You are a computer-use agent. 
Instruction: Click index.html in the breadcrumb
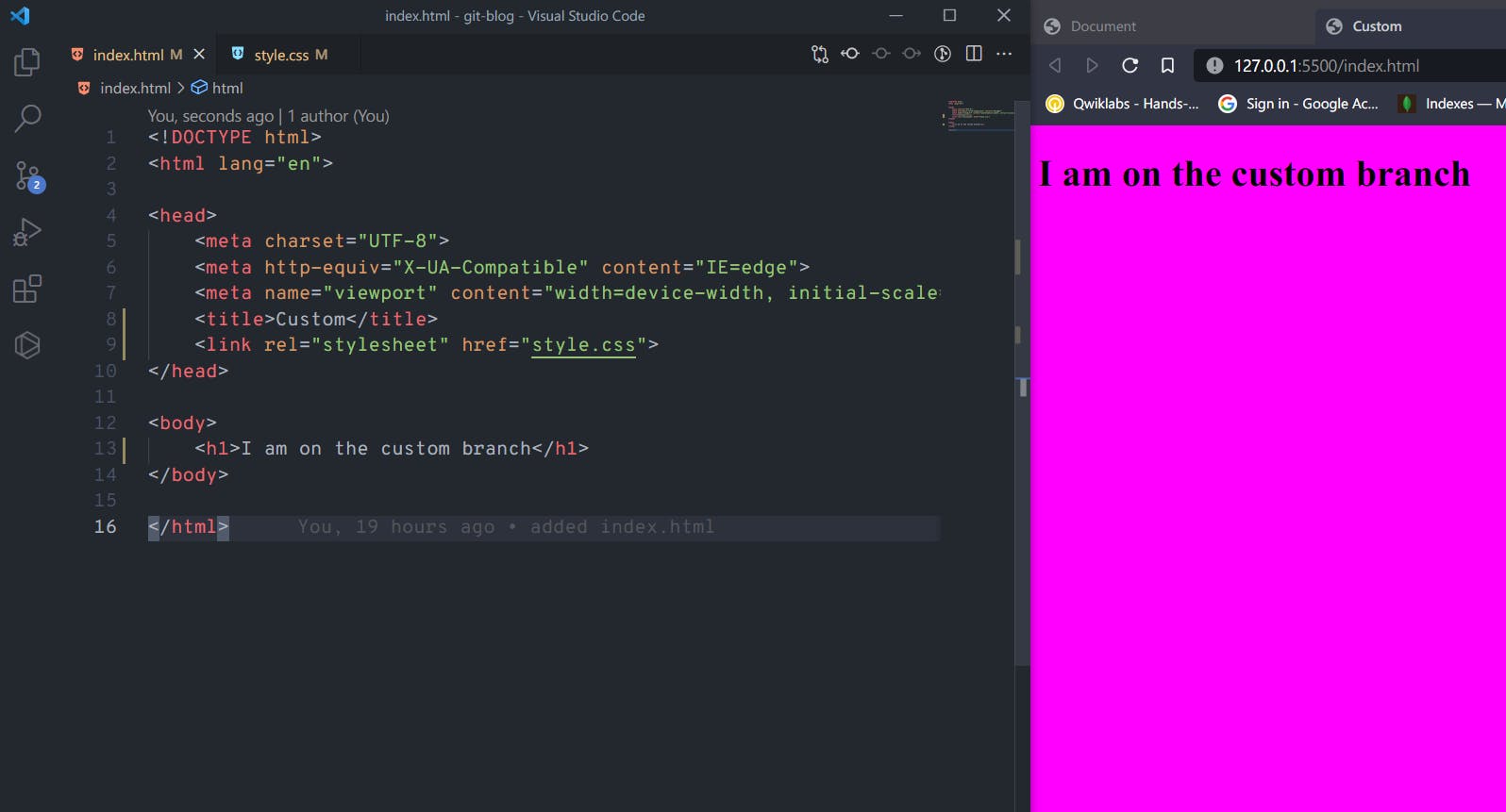point(135,88)
